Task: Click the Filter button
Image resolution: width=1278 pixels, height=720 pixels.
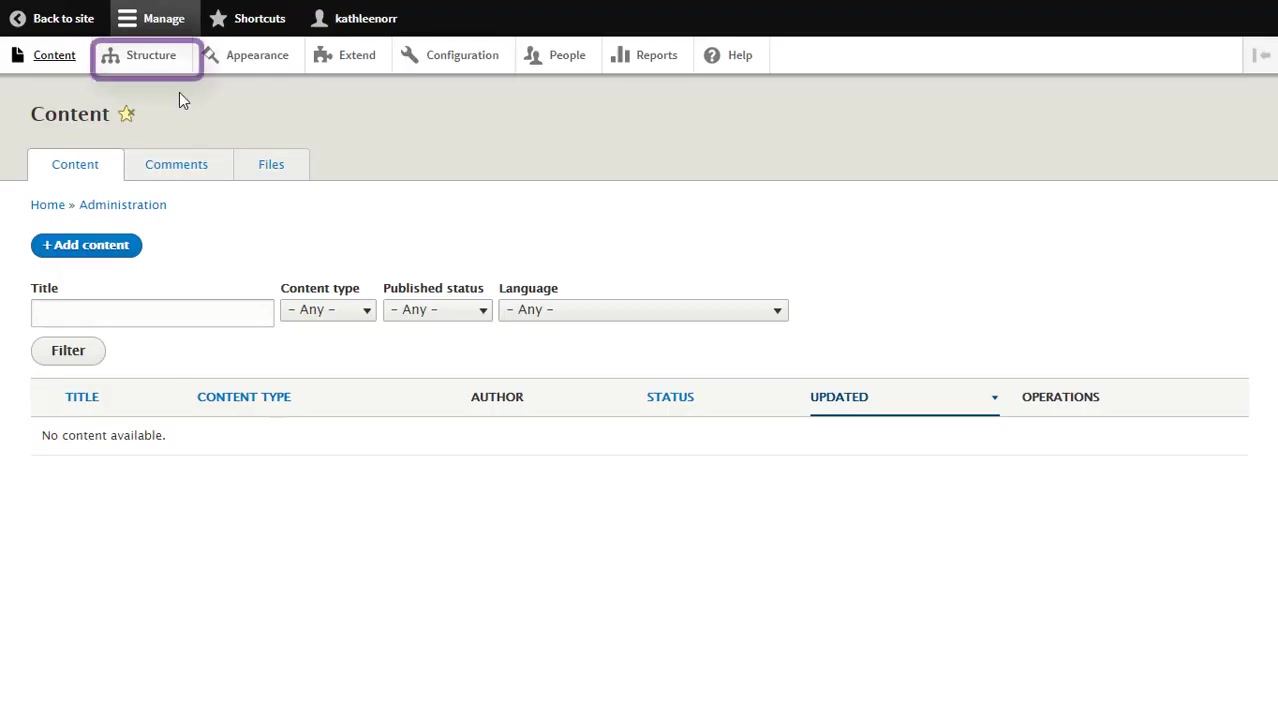Action: click(x=68, y=350)
